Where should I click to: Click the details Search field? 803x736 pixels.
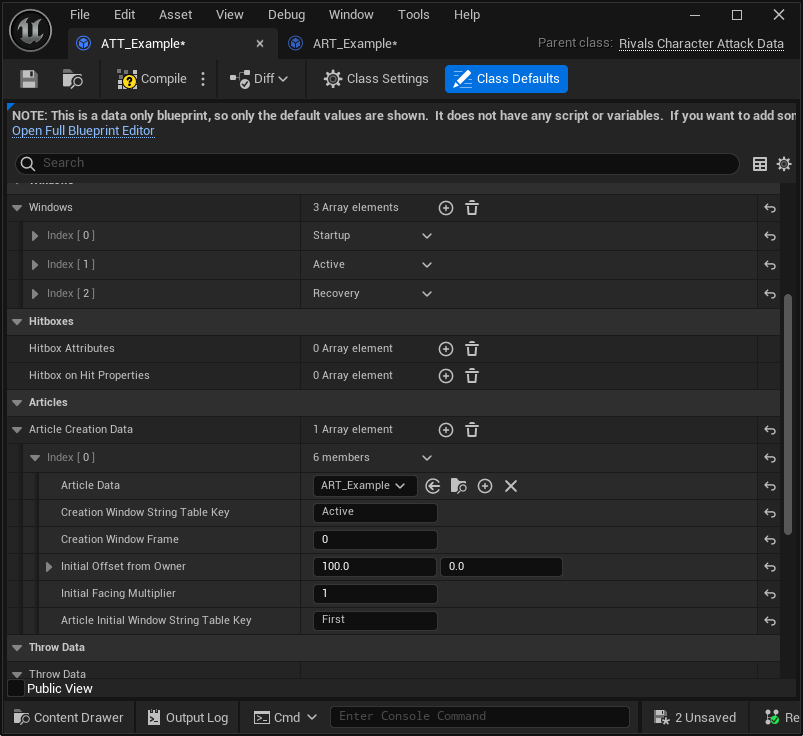tap(377, 163)
